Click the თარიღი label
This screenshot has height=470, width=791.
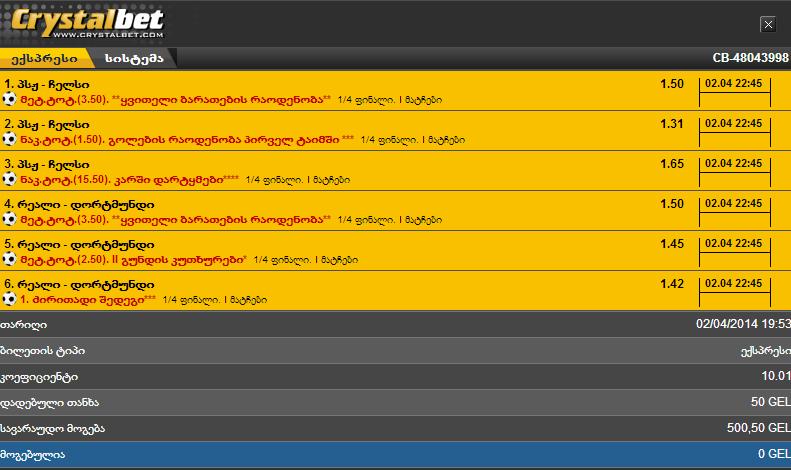pos(23,325)
